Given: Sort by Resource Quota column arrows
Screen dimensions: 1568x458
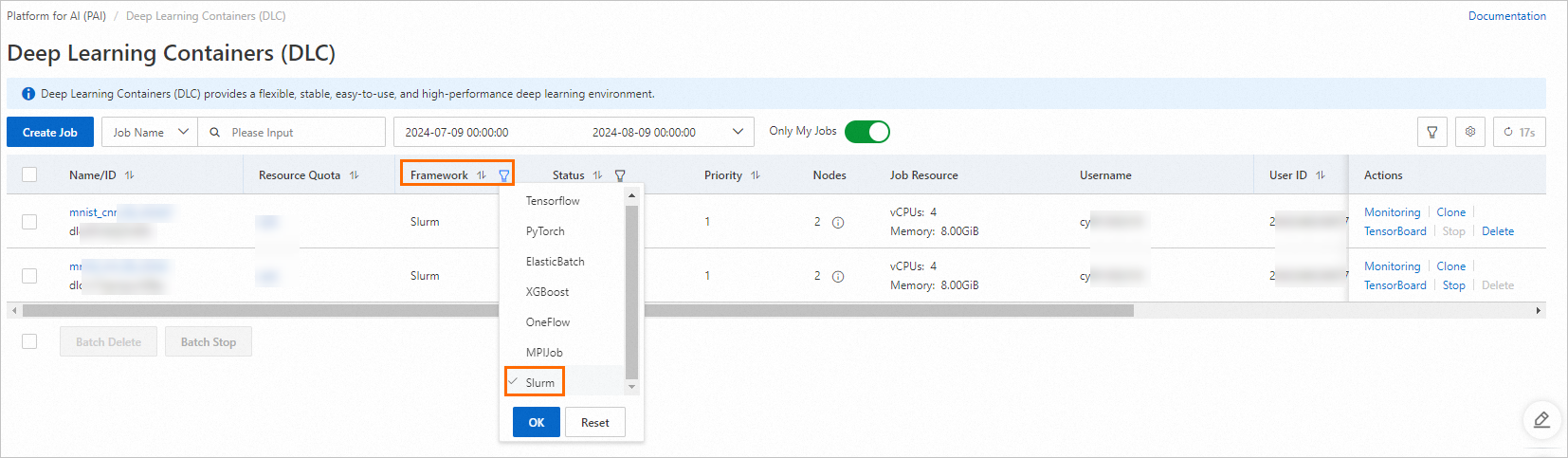Looking at the screenshot, I should (355, 175).
